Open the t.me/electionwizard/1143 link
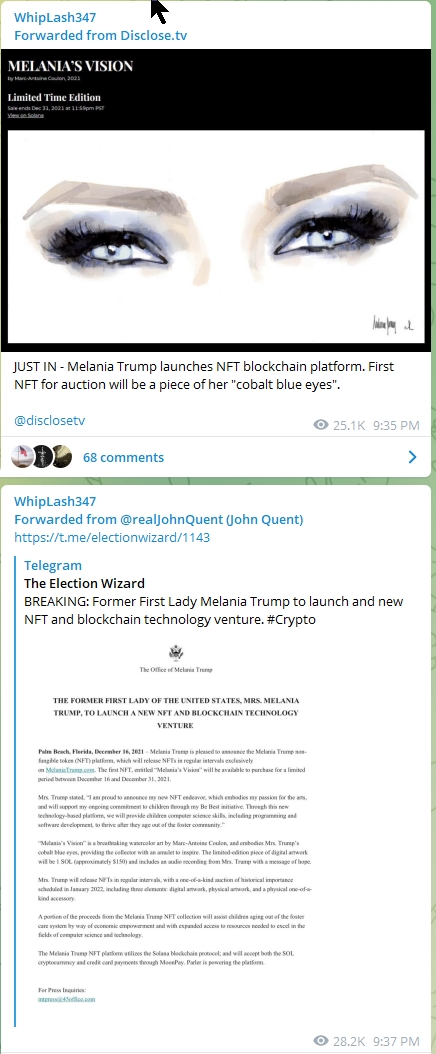The width and height of the screenshot is (436, 1054). pos(112,537)
